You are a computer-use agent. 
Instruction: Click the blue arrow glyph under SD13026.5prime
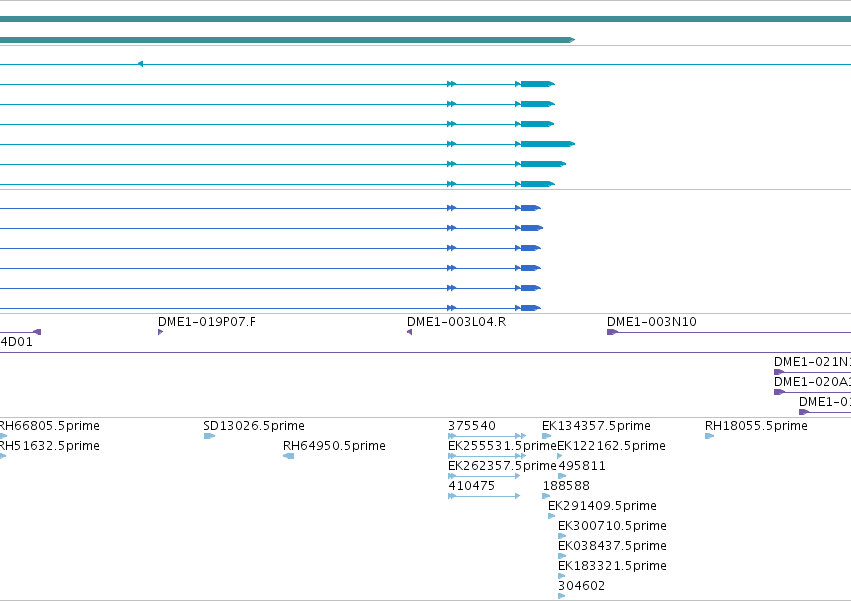pyautogui.click(x=209, y=436)
